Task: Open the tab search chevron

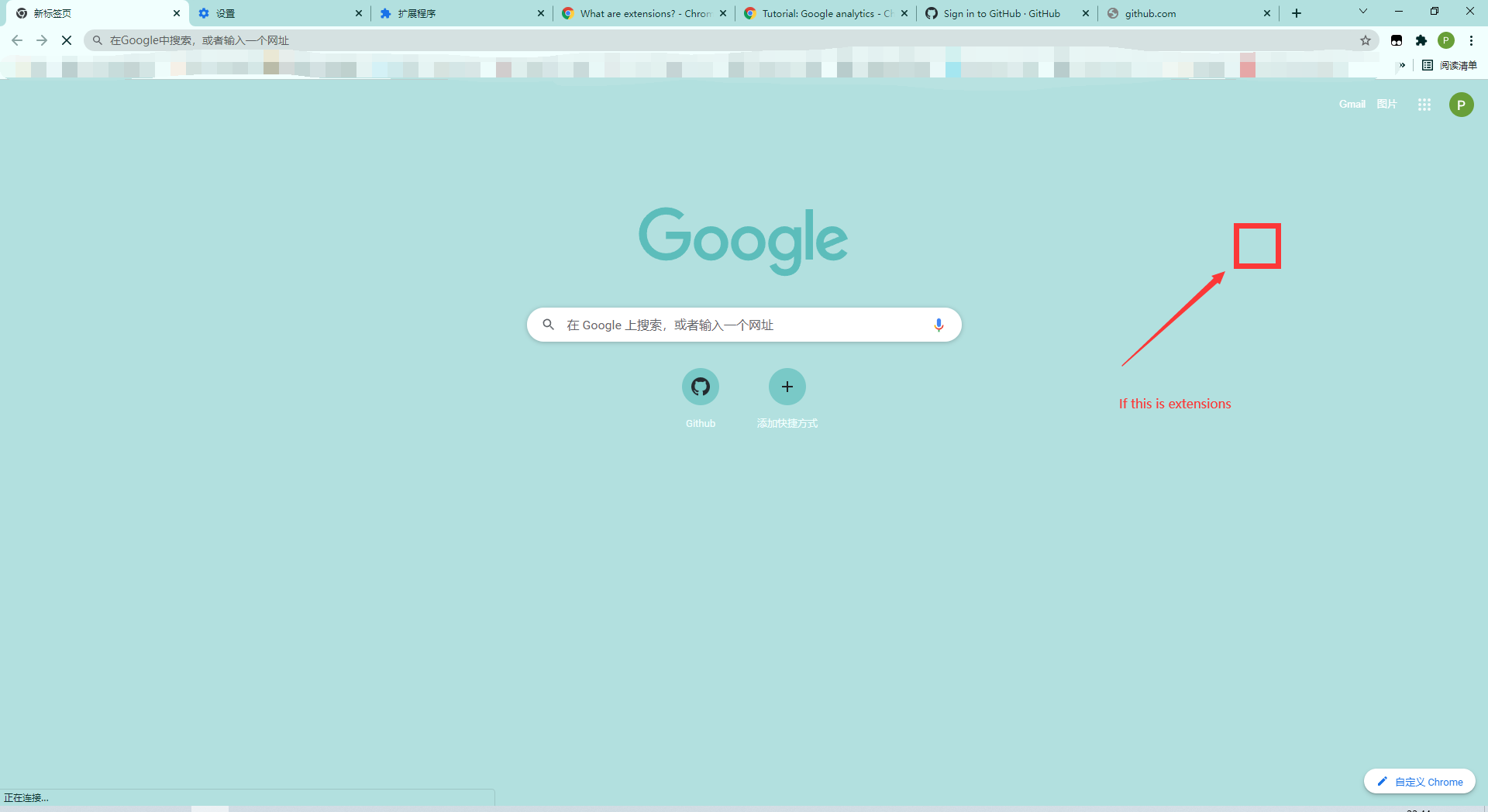Action: pos(1362,12)
